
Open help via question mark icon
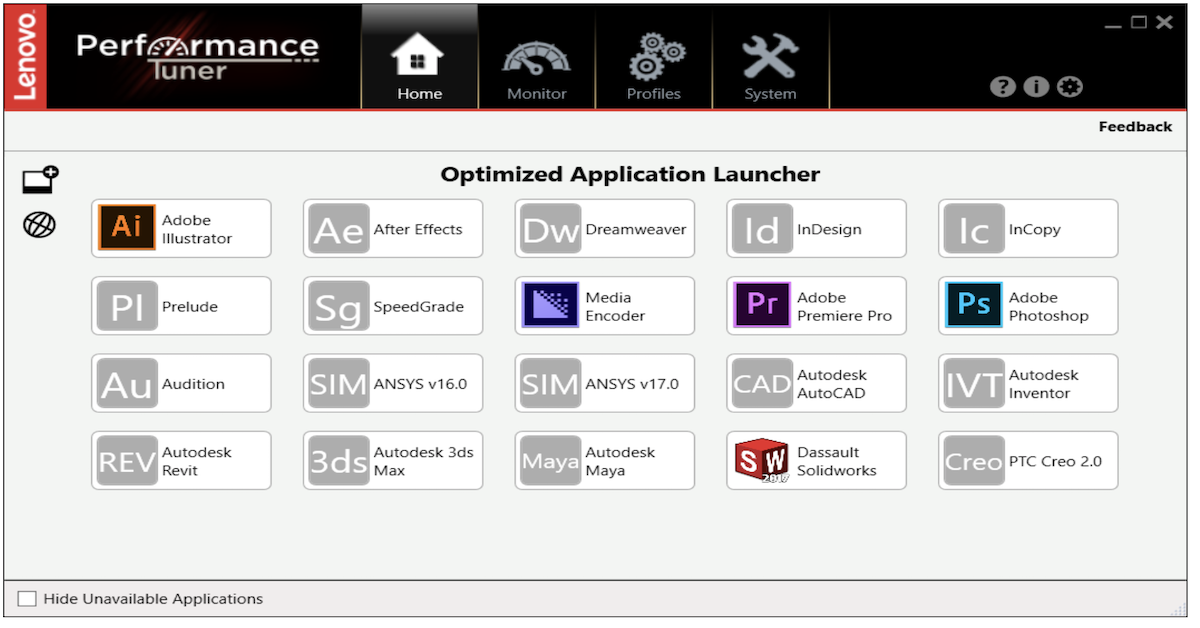pos(1002,87)
